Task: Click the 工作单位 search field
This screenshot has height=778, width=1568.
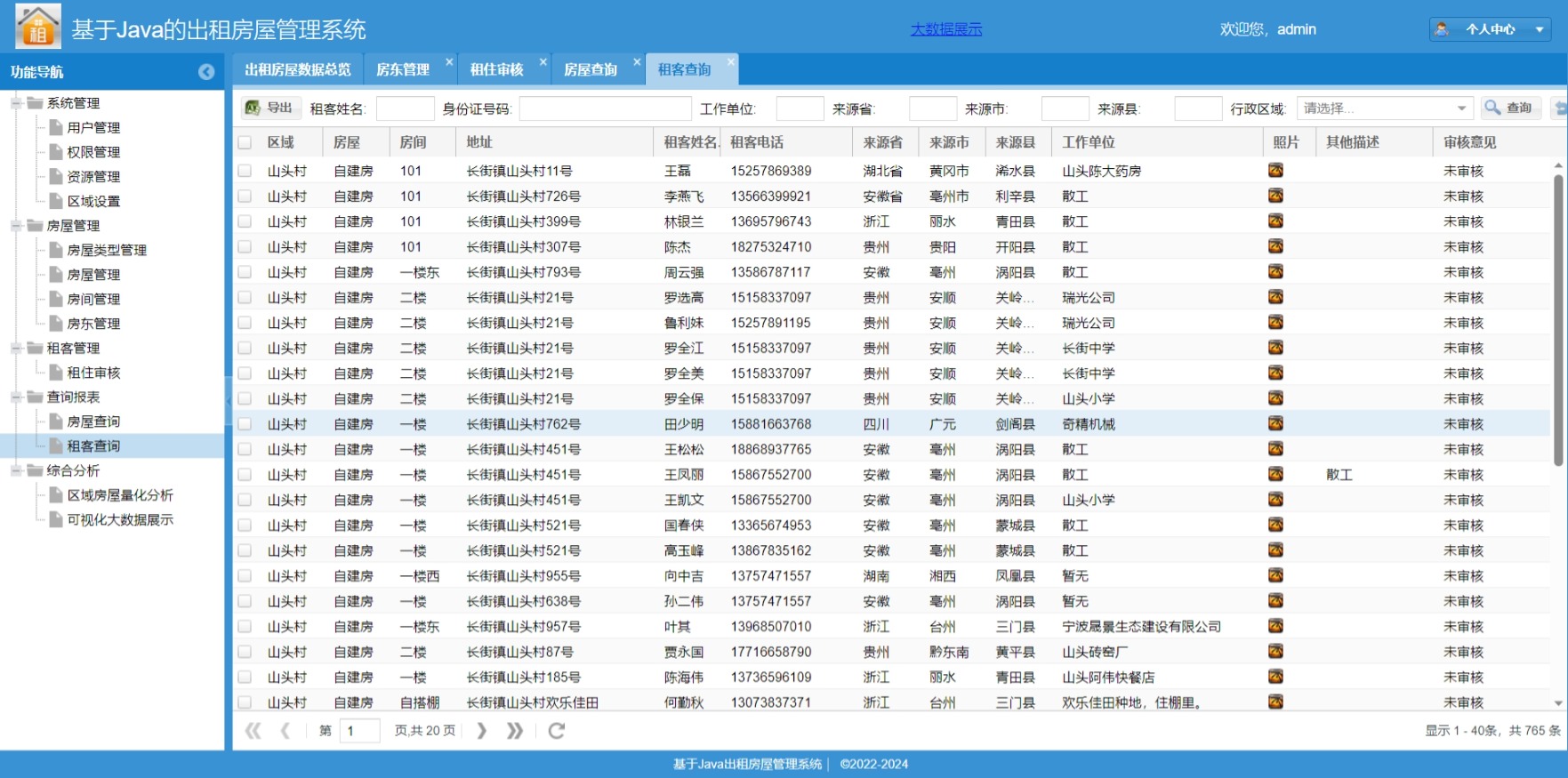Action: [800, 108]
